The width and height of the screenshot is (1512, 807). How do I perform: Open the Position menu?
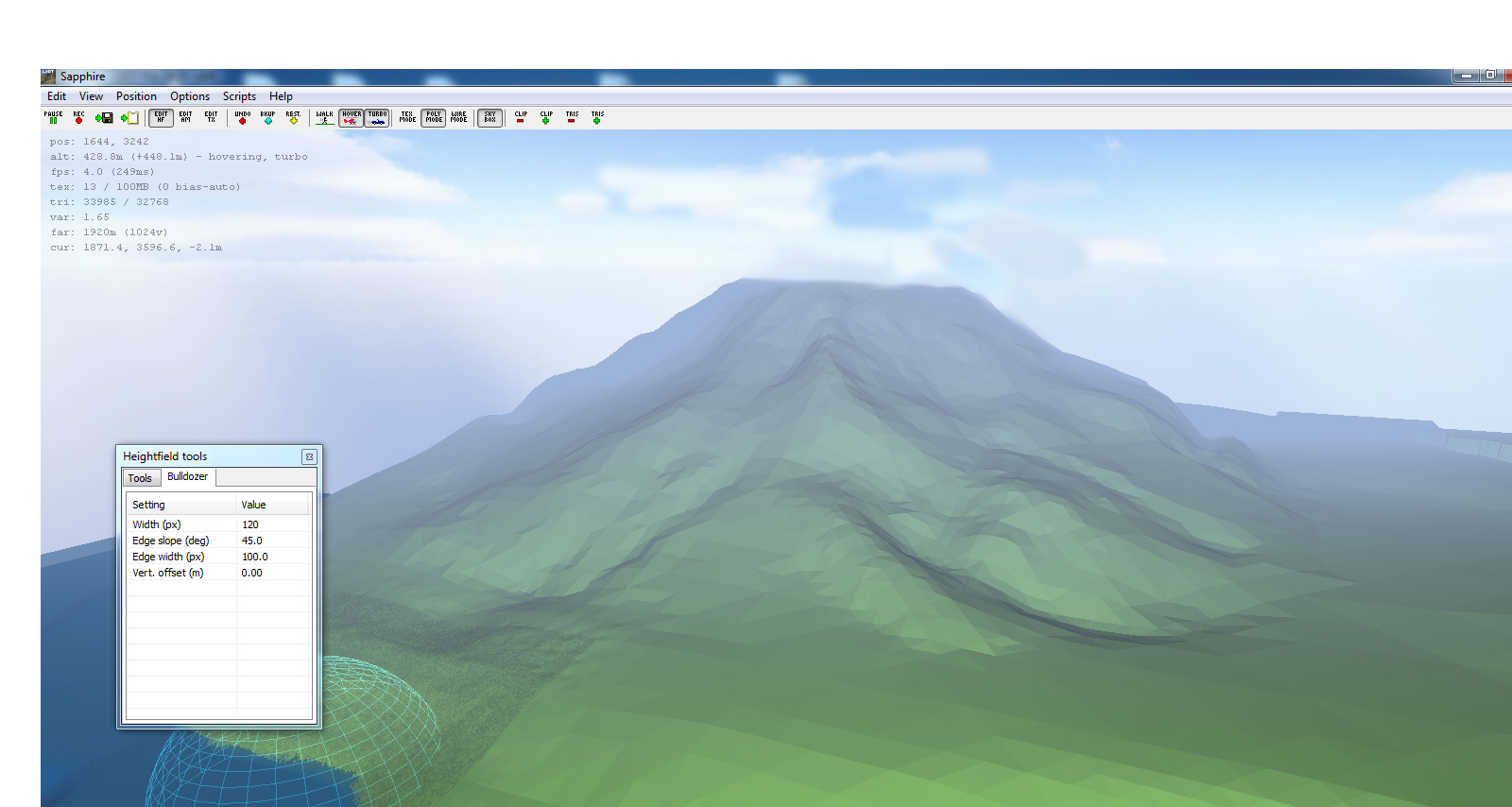pos(136,96)
